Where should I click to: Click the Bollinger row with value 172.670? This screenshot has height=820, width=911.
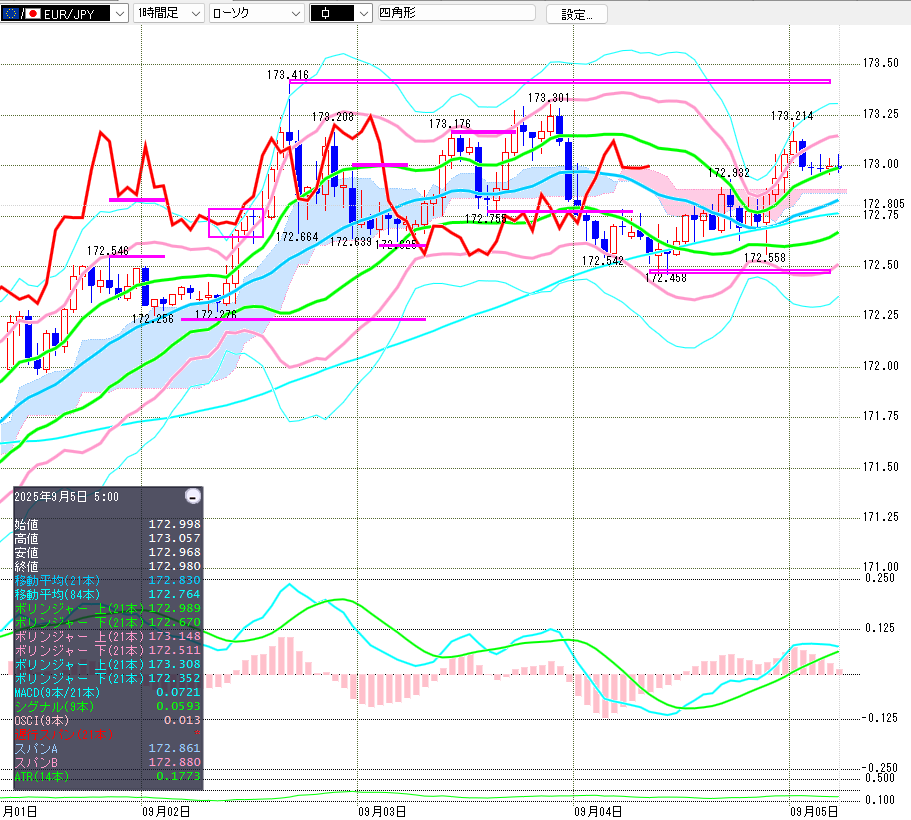pos(107,622)
